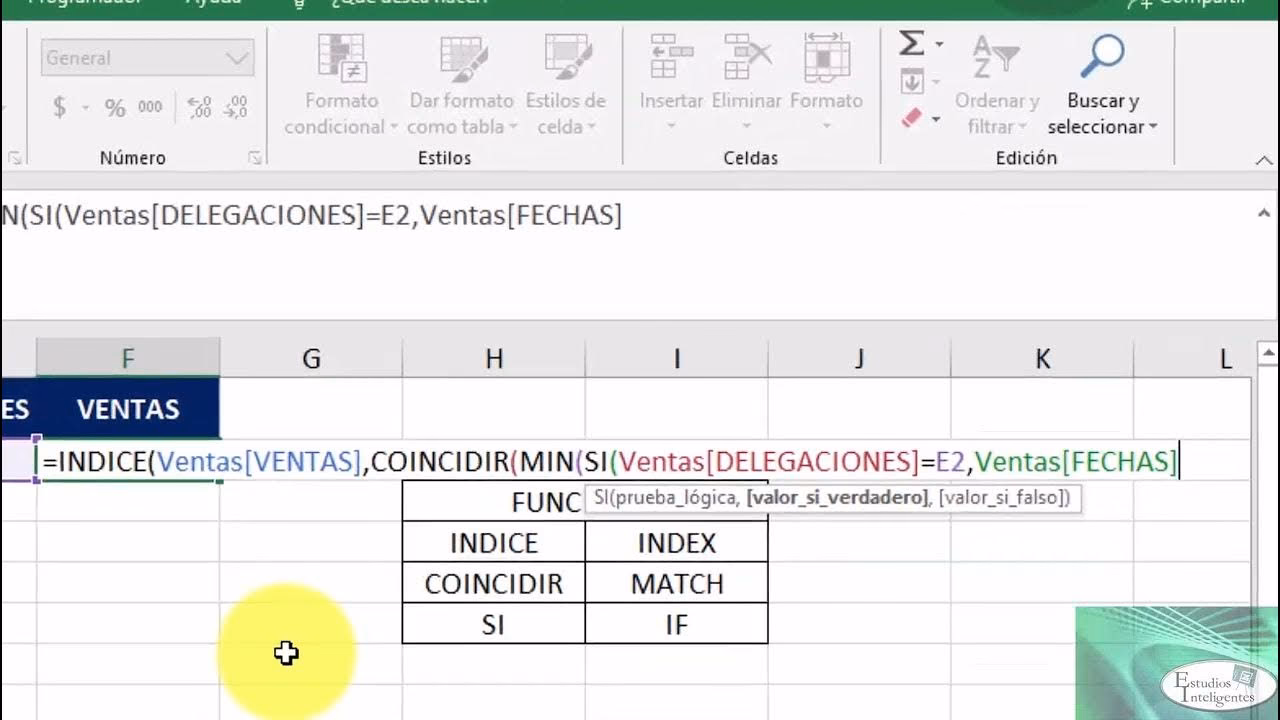Click Formato condicional
This screenshot has height=720, width=1280.
click(340, 80)
